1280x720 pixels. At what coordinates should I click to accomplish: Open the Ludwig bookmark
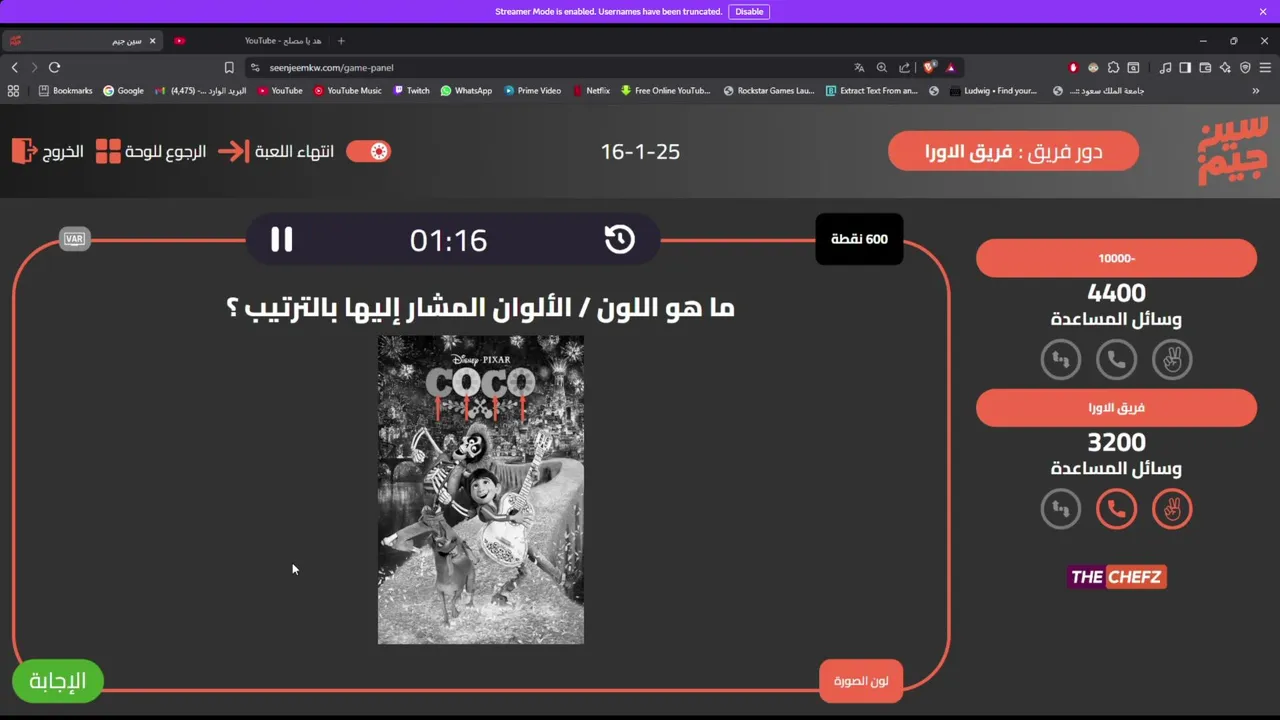pos(993,90)
